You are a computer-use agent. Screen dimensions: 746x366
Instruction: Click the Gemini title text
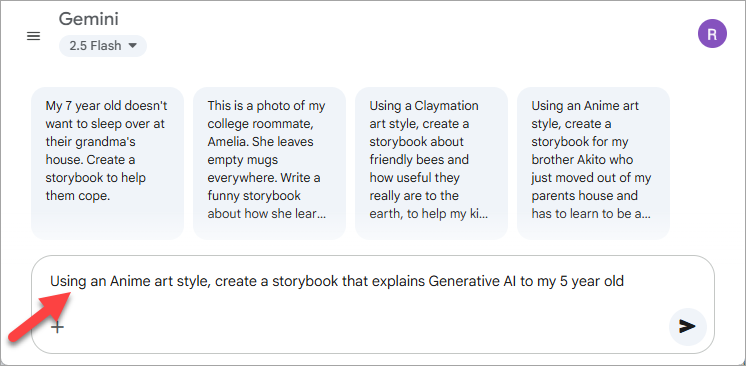coord(88,20)
